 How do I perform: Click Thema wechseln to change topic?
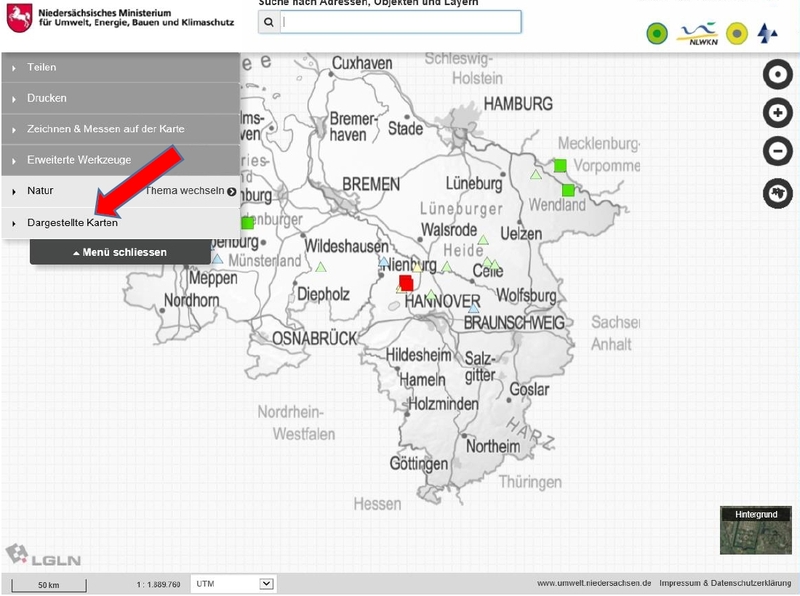point(191,191)
